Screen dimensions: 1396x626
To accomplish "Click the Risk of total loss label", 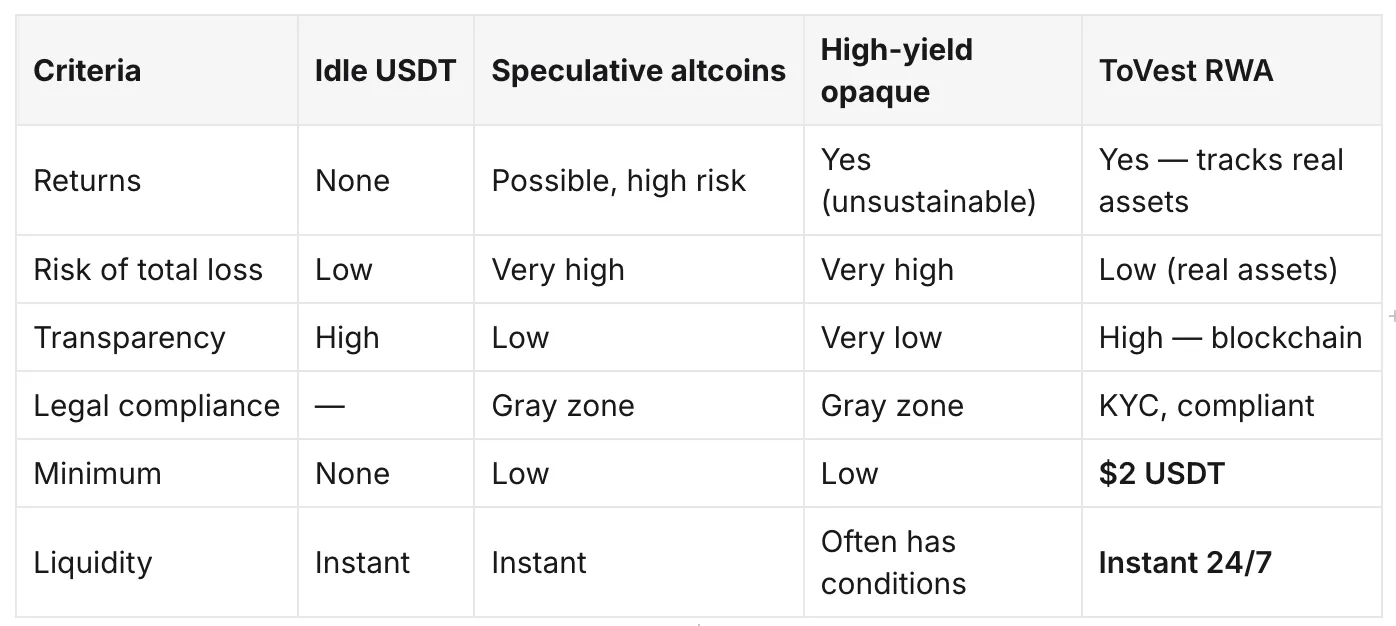I will click(x=148, y=270).
